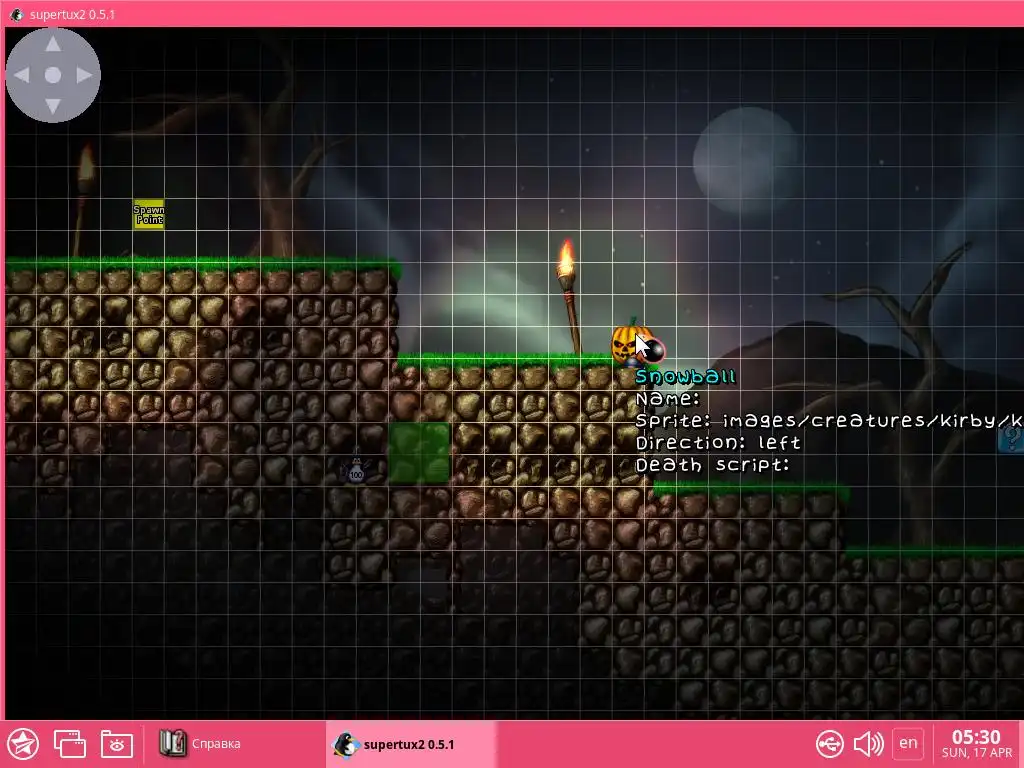Click the left arrow on the navigation pad
1024x768 pixels.
click(x=22, y=75)
